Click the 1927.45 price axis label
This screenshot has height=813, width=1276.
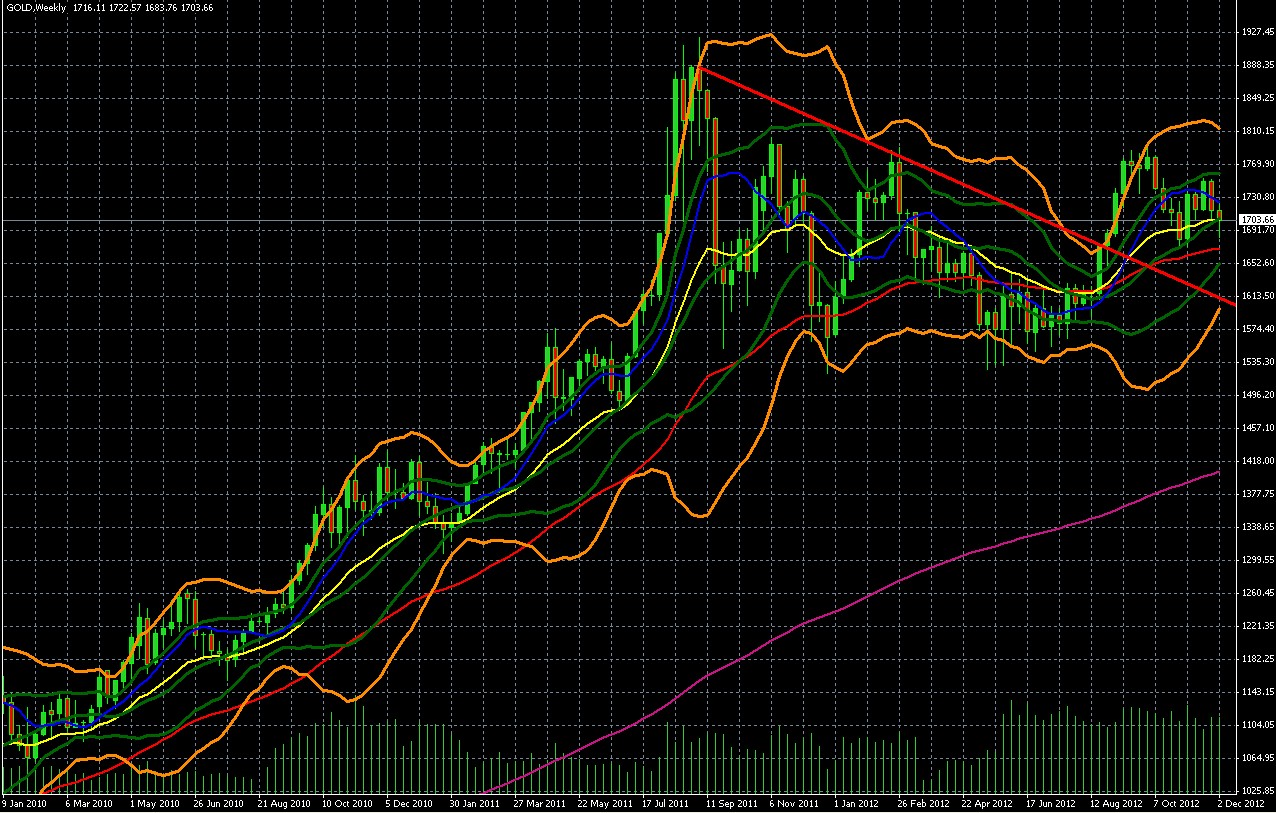tap(1256, 32)
